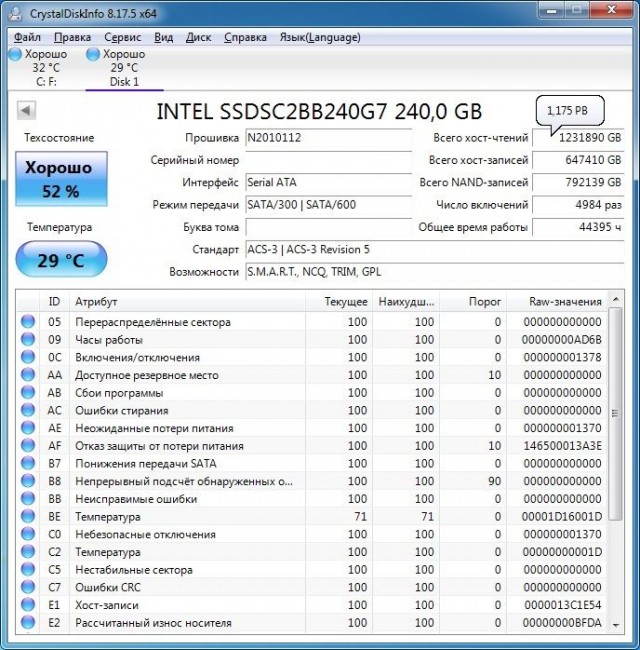640x650 pixels.
Task: Click the status icon for Часы работы row
Action: (x=28, y=340)
